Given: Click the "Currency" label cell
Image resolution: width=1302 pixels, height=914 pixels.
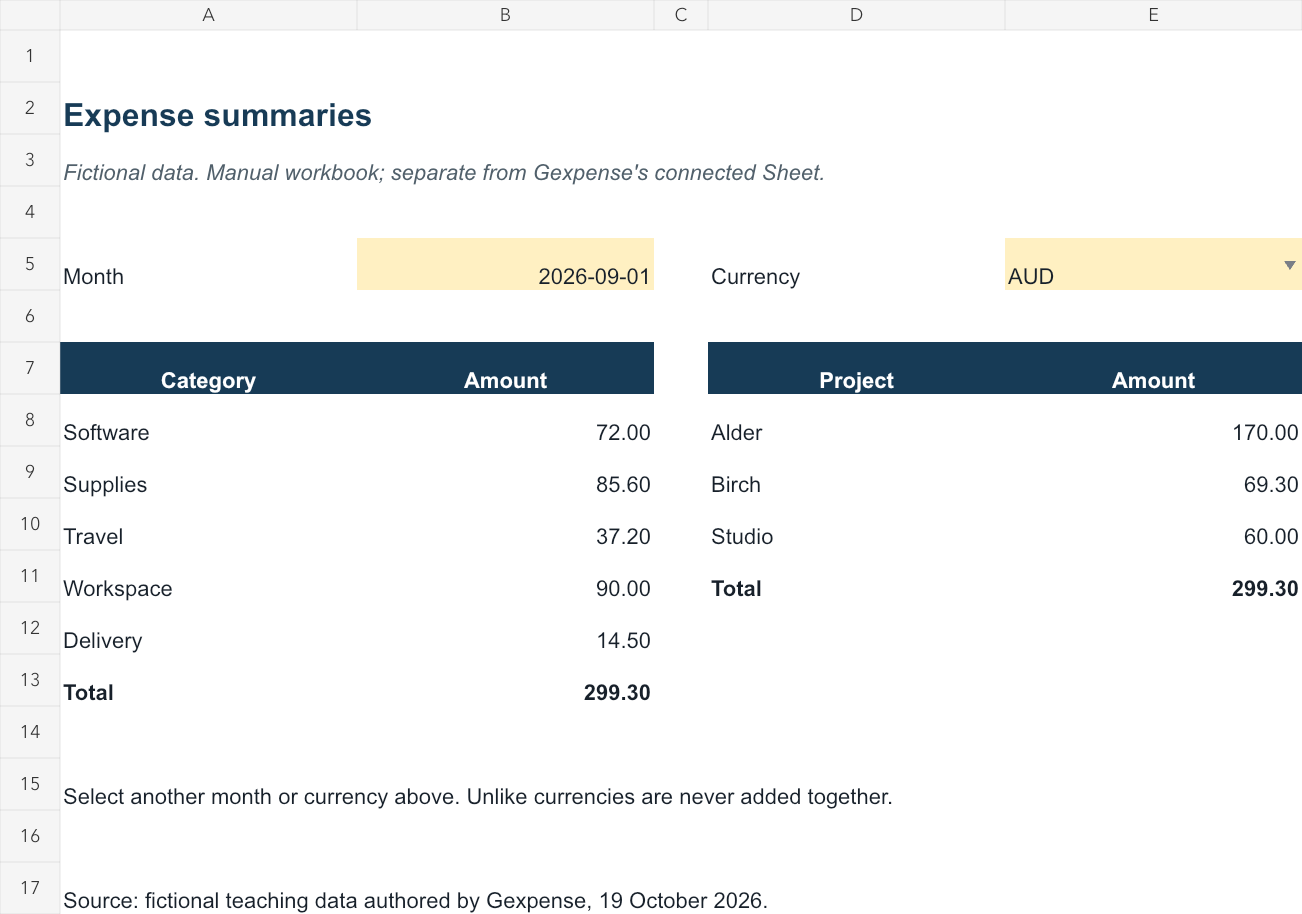Looking at the screenshot, I should [856, 264].
